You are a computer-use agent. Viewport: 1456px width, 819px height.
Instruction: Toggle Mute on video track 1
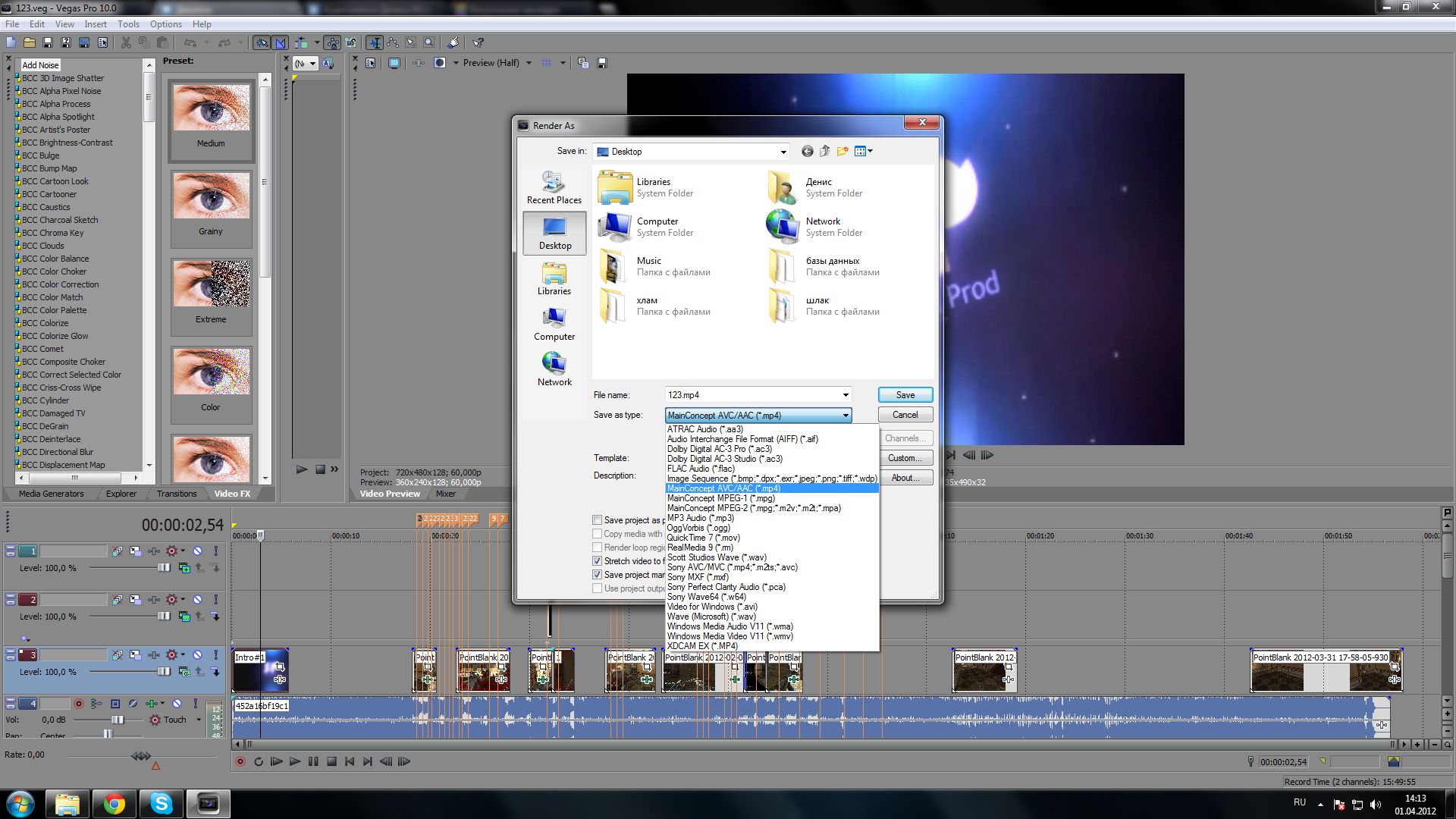tap(197, 551)
